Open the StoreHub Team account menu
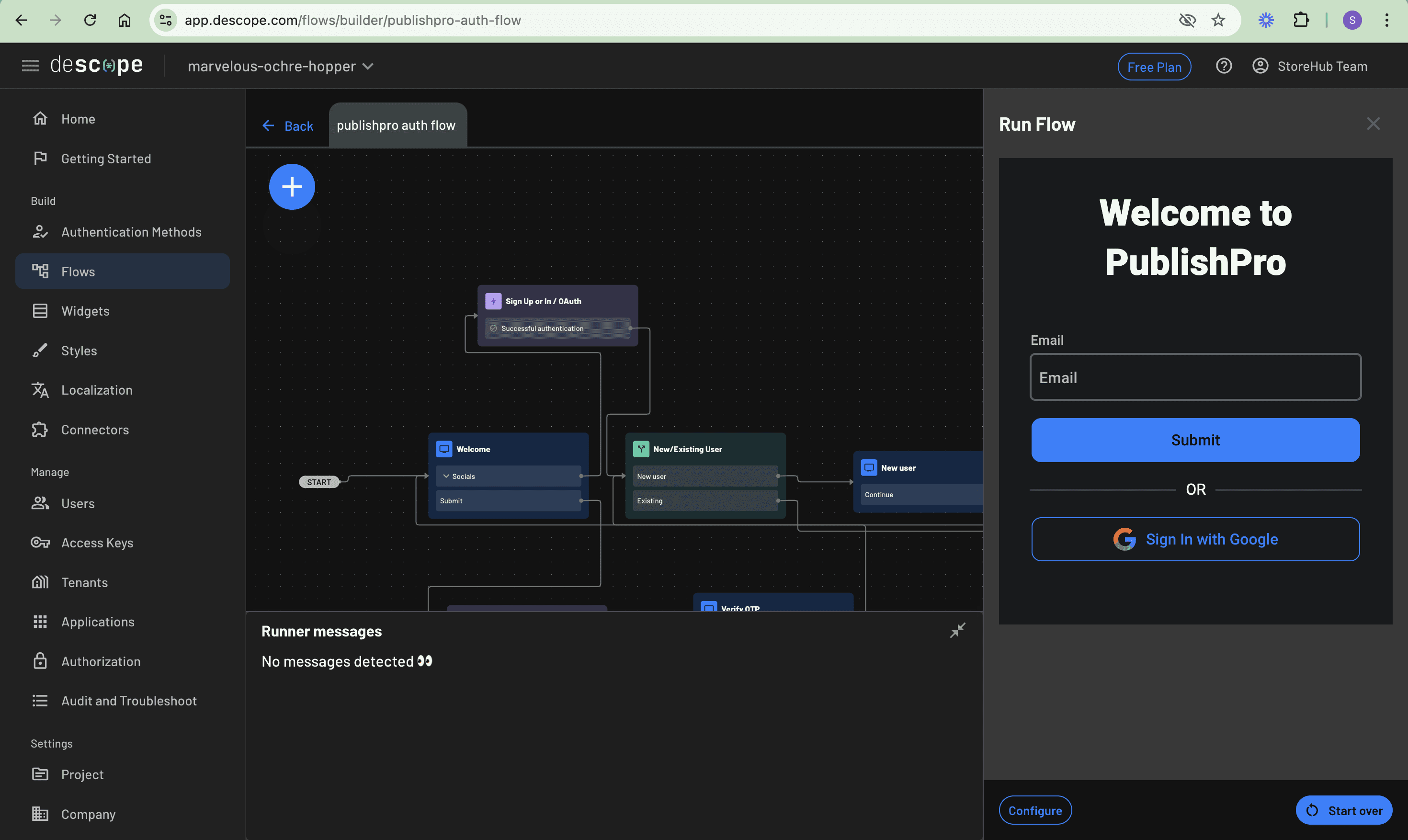Image resolution: width=1408 pixels, height=840 pixels. pyautogui.click(x=1309, y=66)
